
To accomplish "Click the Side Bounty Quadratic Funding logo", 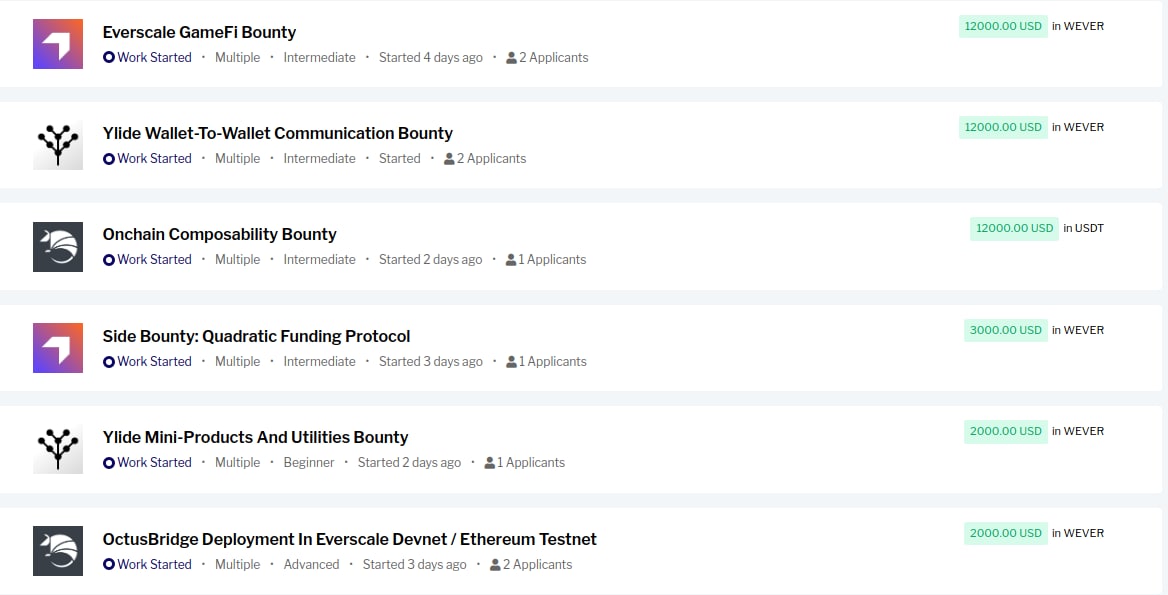I will [58, 348].
